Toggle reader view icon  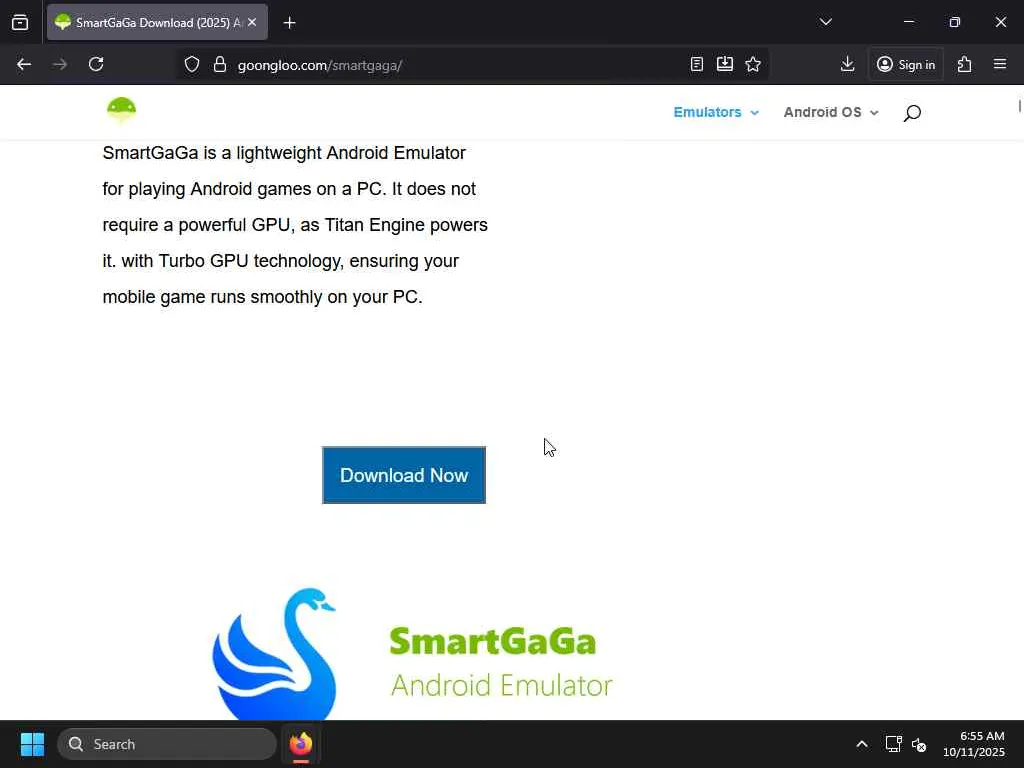[697, 64]
